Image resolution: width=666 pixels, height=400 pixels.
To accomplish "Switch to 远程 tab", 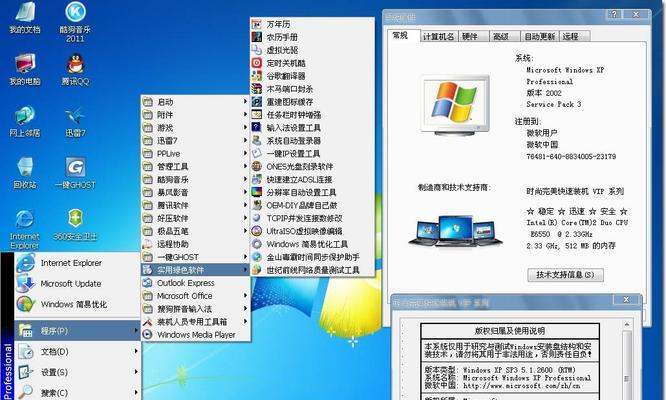I will click(x=574, y=37).
